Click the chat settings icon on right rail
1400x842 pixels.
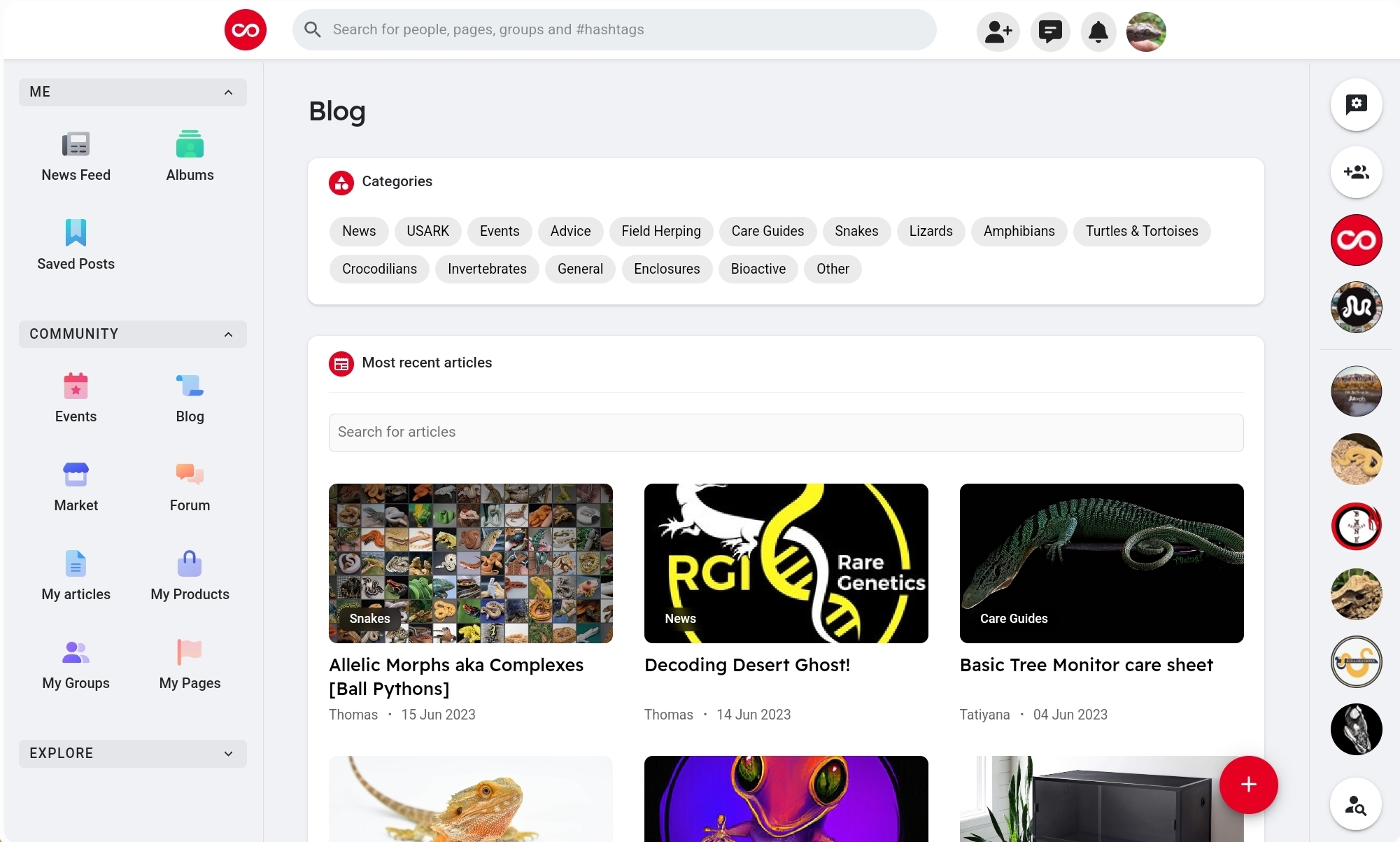point(1356,104)
